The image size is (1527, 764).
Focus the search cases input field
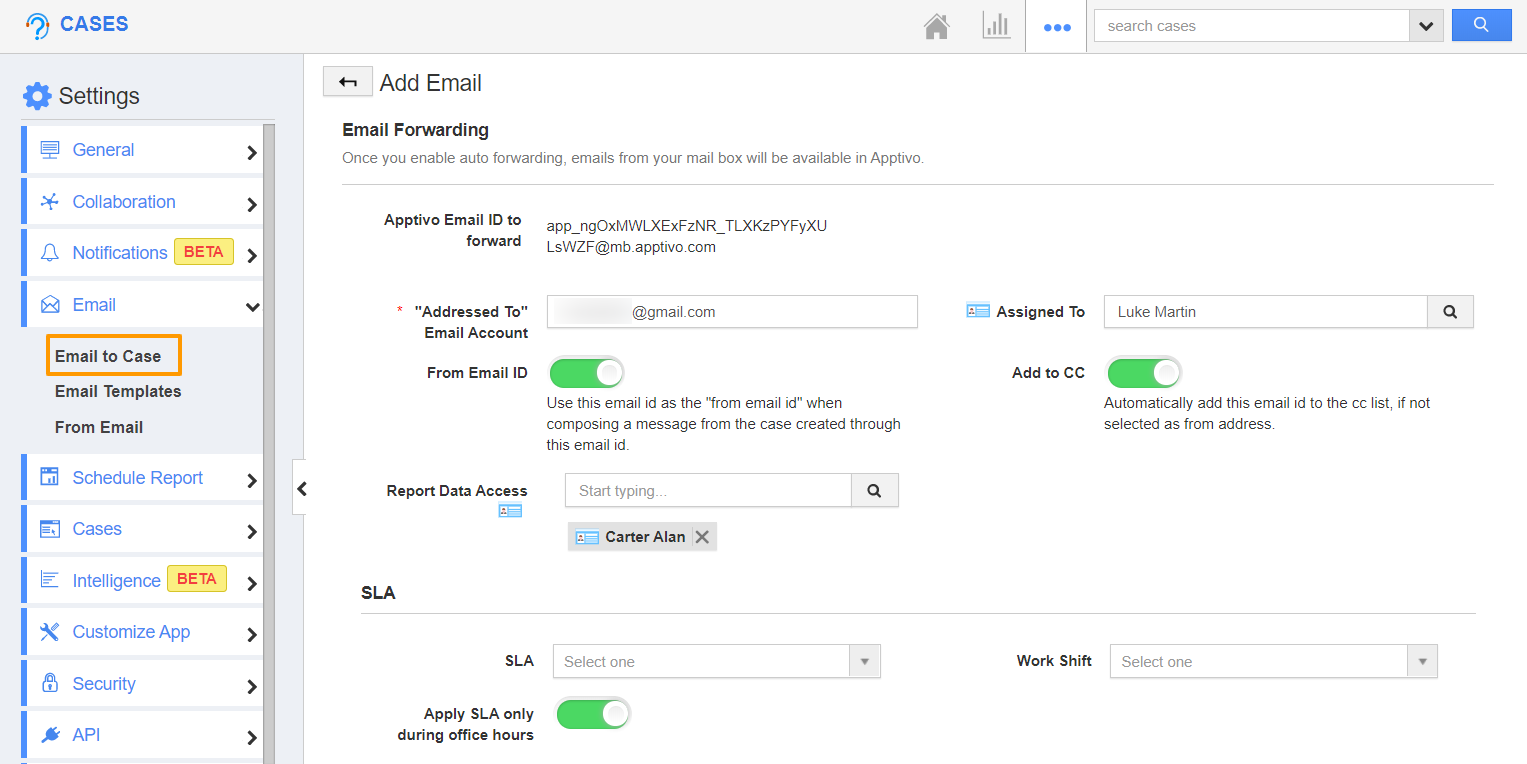point(1252,26)
